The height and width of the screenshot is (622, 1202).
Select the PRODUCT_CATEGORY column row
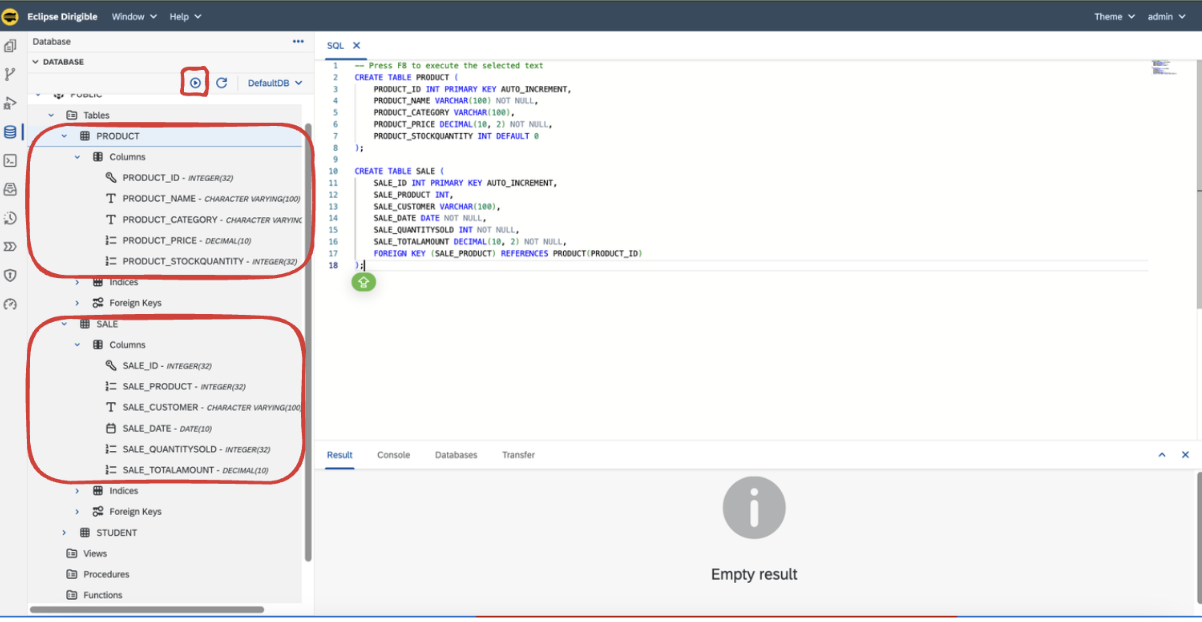tap(165, 220)
